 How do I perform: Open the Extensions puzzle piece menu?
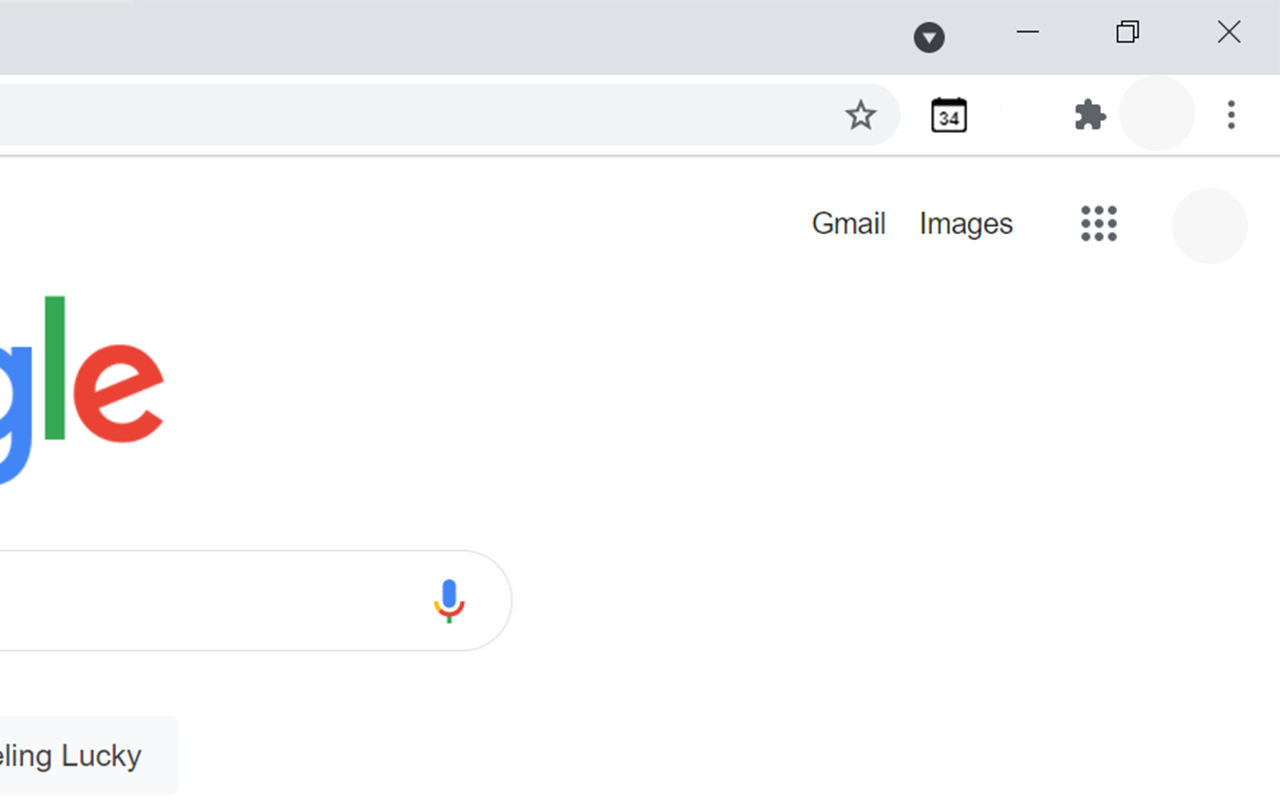click(1090, 115)
